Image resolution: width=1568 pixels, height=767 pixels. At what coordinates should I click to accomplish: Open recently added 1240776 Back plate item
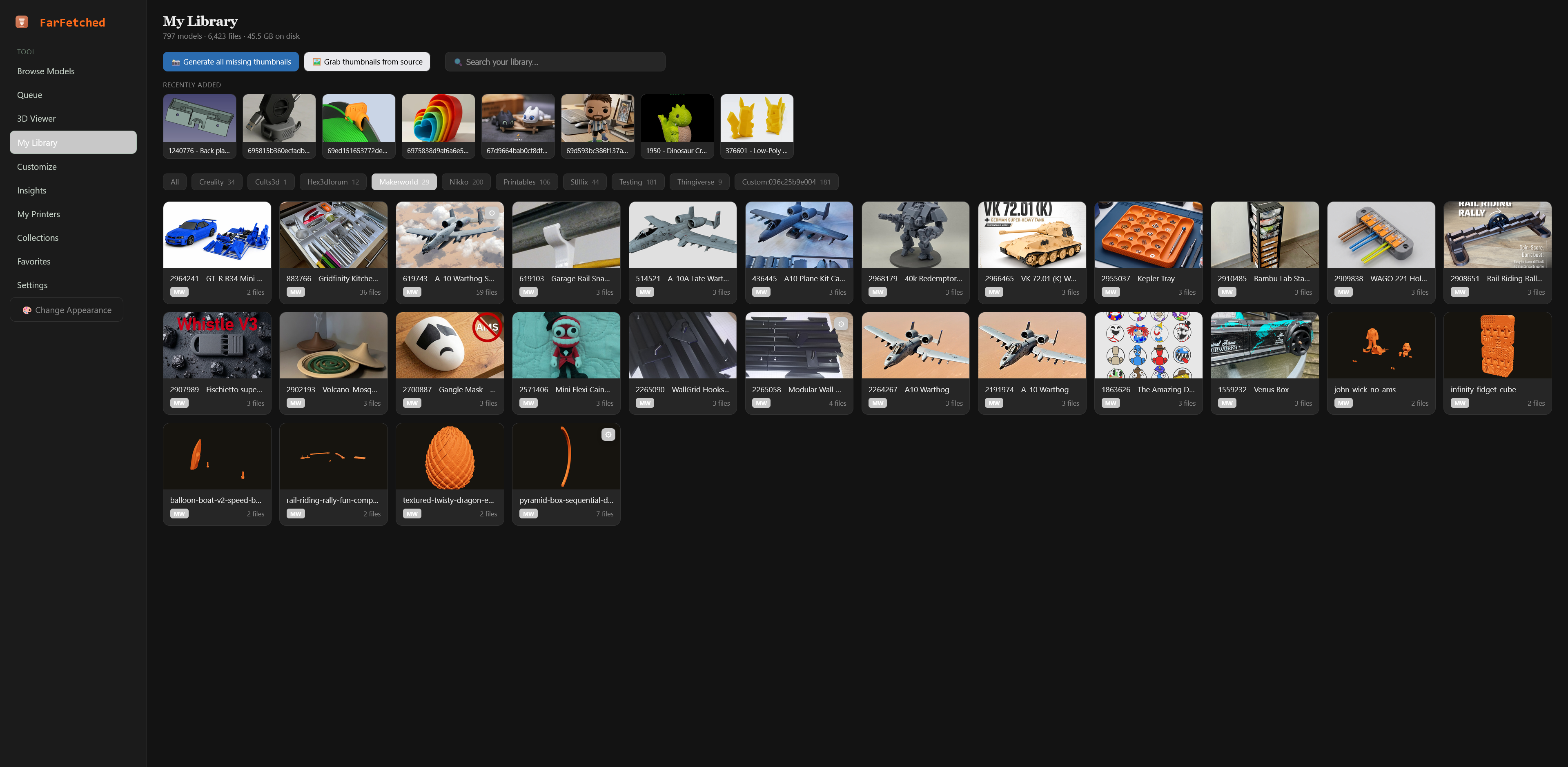199,126
